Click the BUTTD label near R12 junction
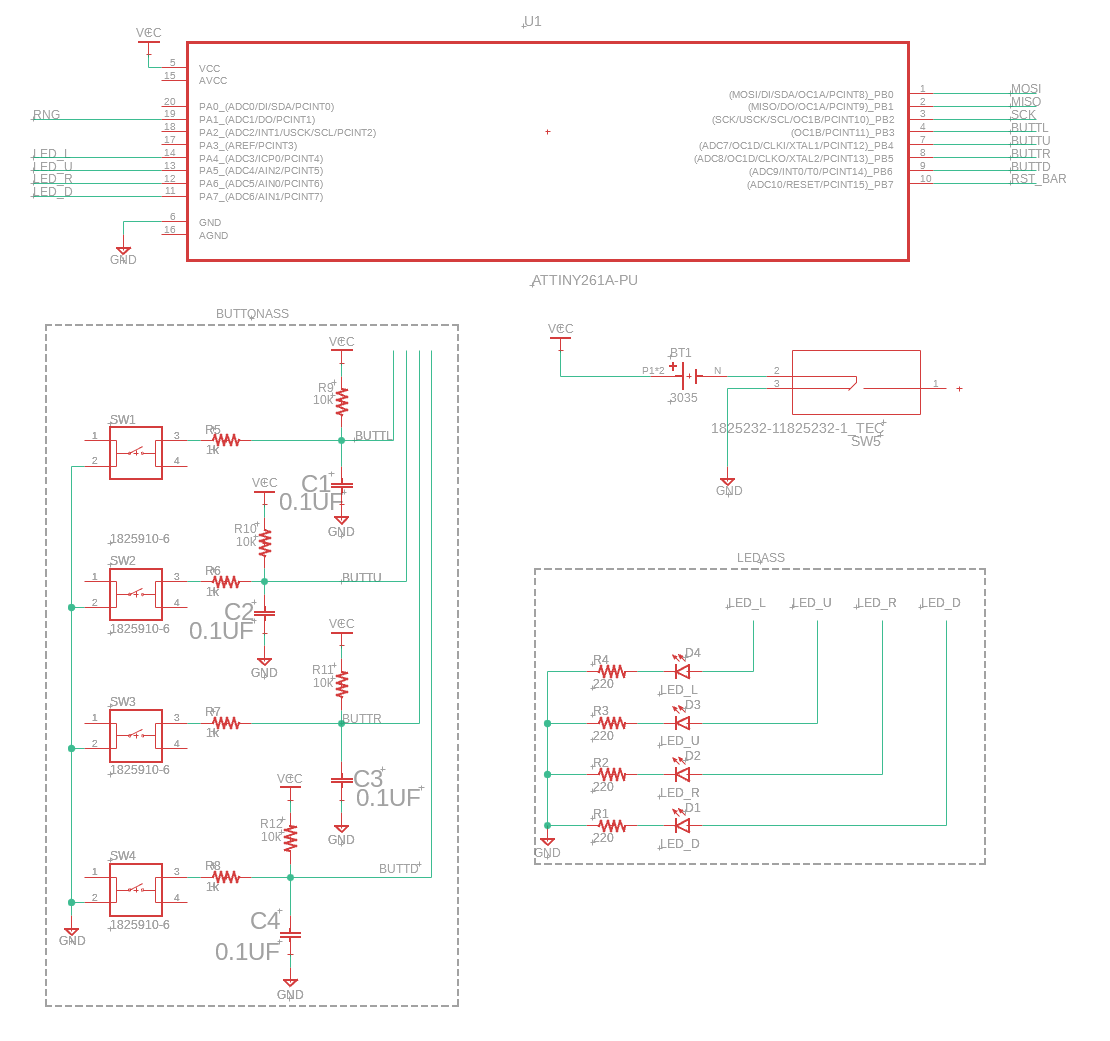This screenshot has width=1110, height=1041. click(x=399, y=868)
